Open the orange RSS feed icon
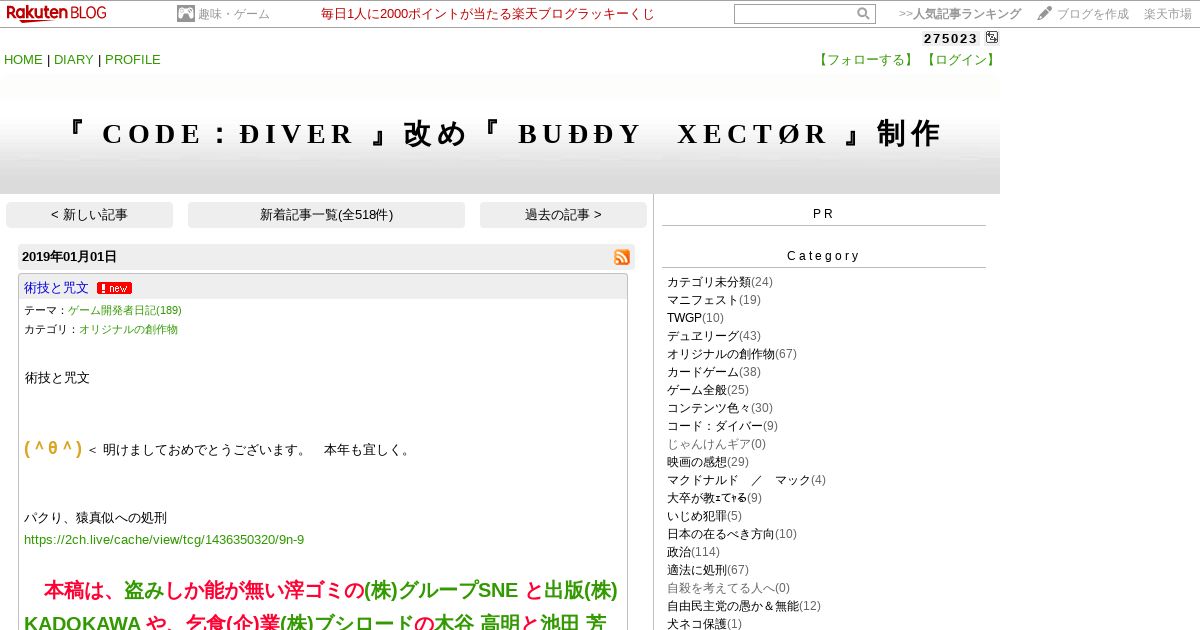Viewport: 1200px width, 630px height. click(622, 257)
